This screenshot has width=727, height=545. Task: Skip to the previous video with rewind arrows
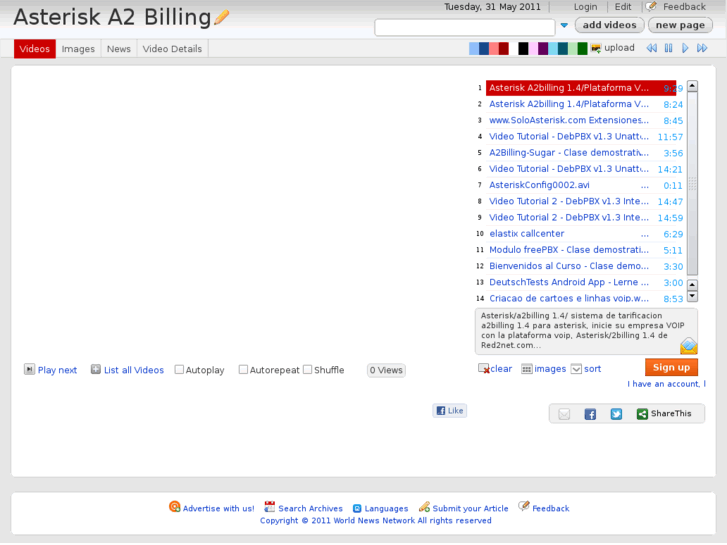(x=651, y=48)
